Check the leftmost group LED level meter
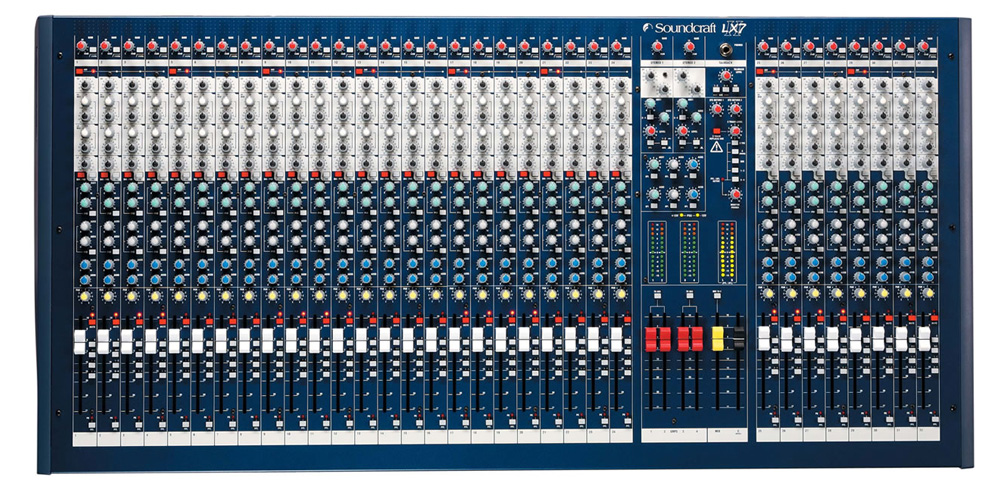1000x488 pixels. coord(656,253)
